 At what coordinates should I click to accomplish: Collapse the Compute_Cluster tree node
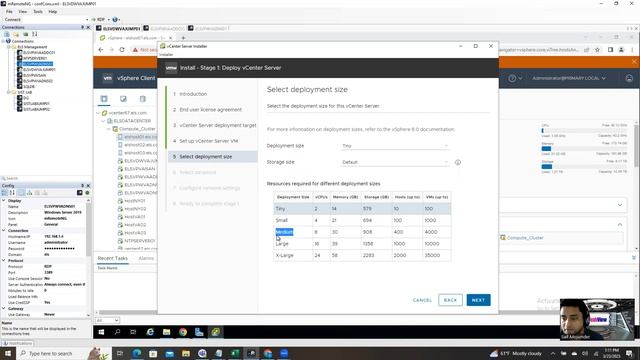coord(109,129)
